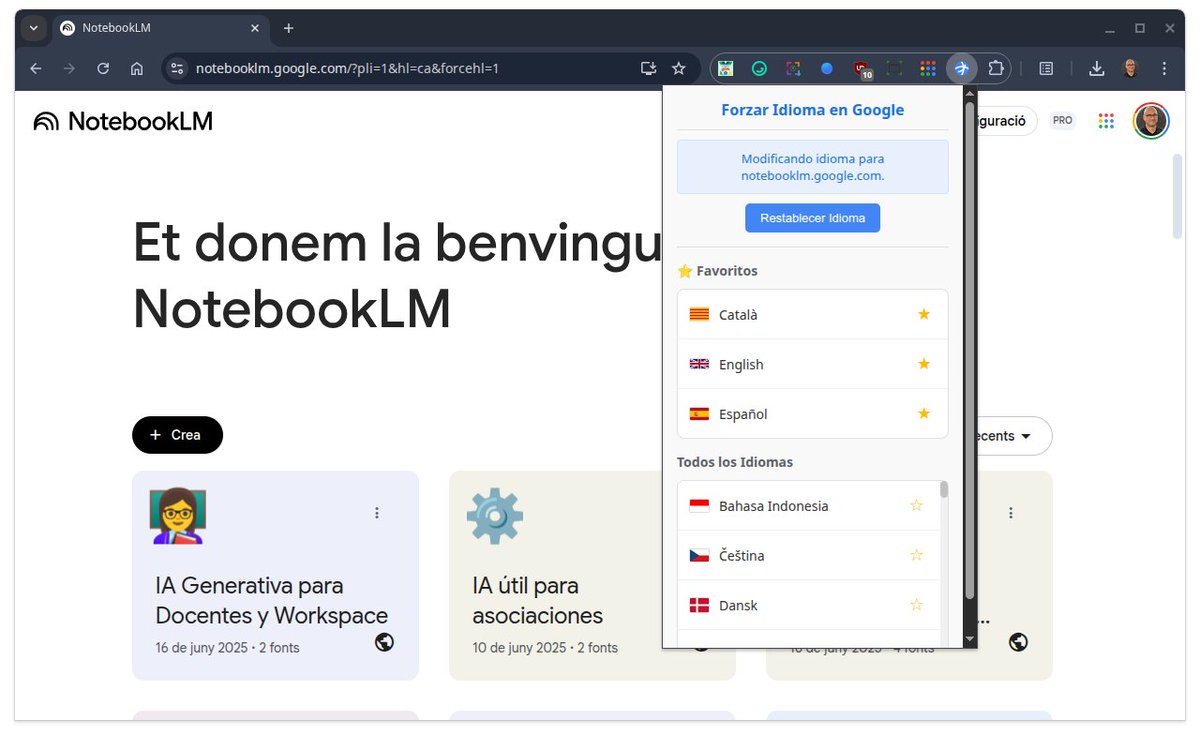Open the browser side panel icon

[1046, 69]
